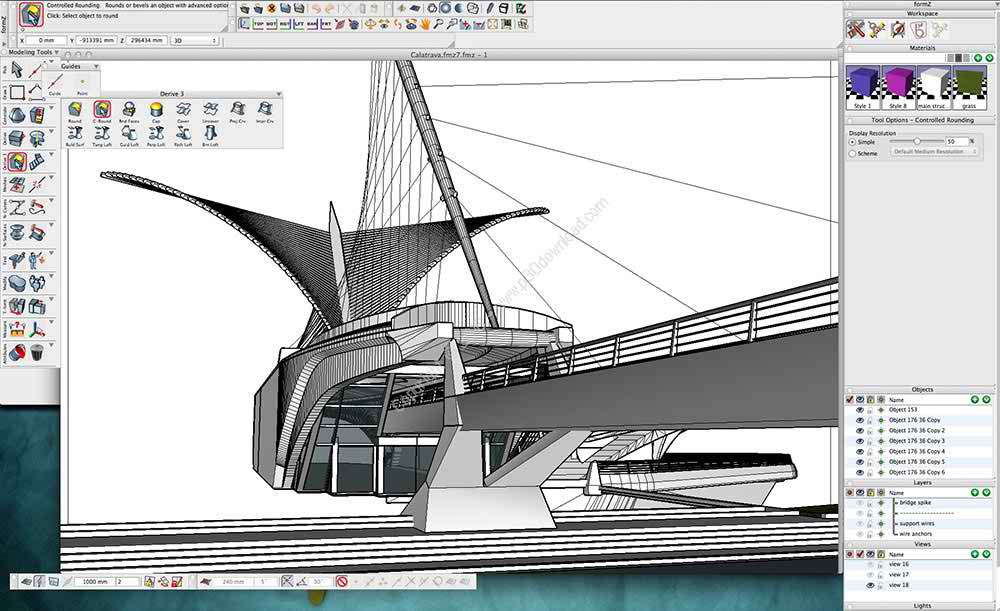Screen dimensions: 1000x611
Task: Select the Scheme display resolution radio
Action: pyautogui.click(x=852, y=154)
